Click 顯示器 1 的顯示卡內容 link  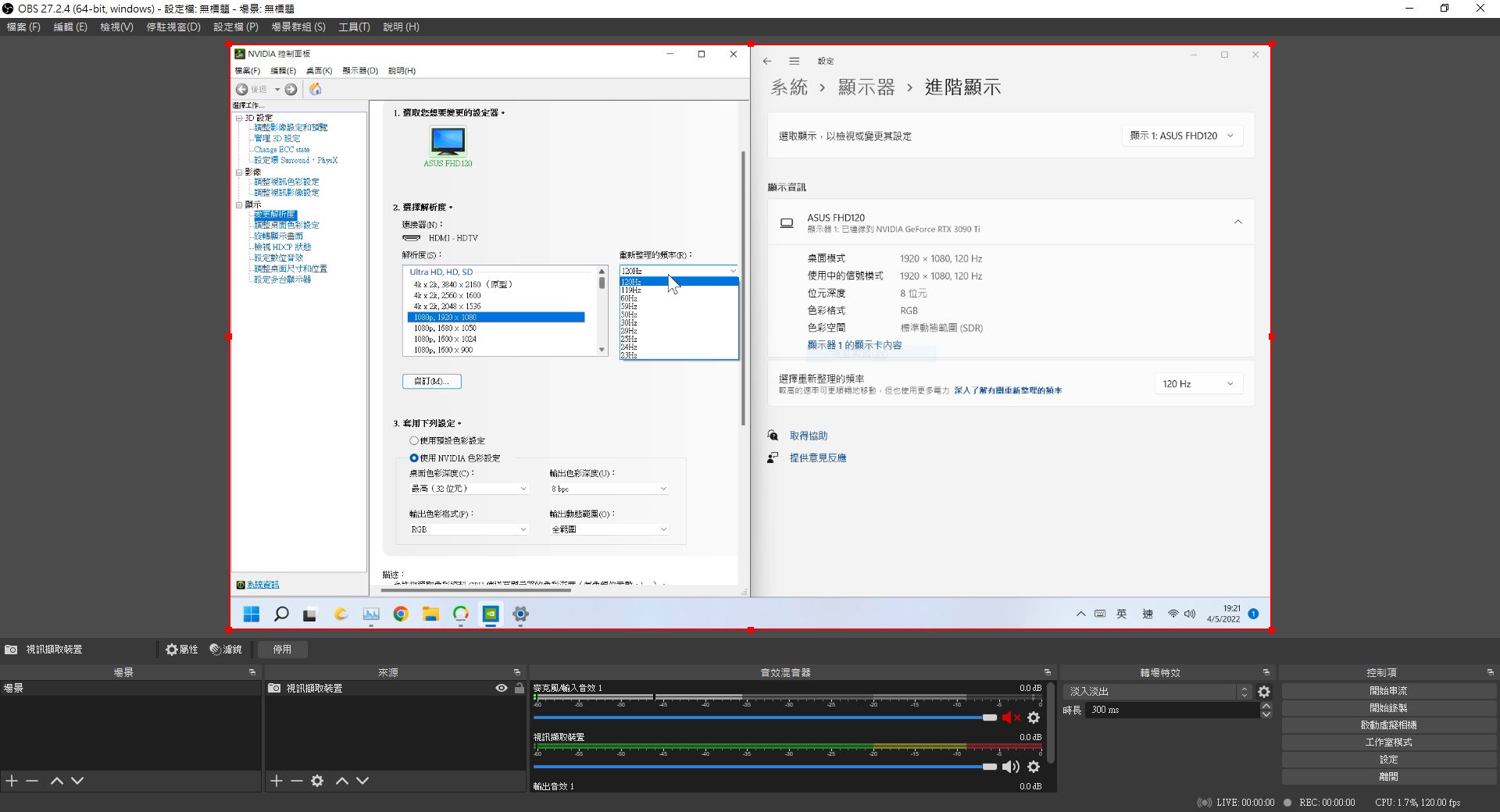(x=854, y=345)
